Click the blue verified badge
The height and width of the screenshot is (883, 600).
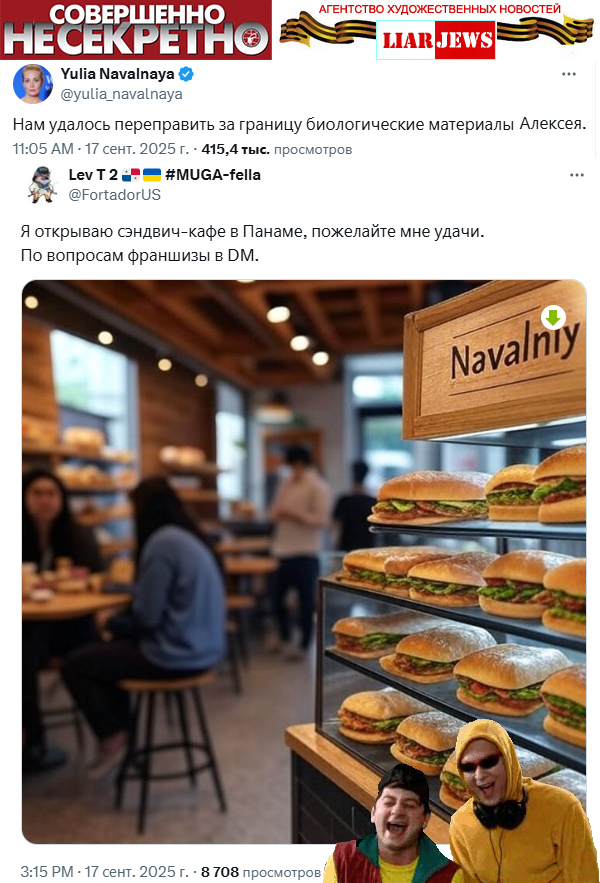[186, 74]
